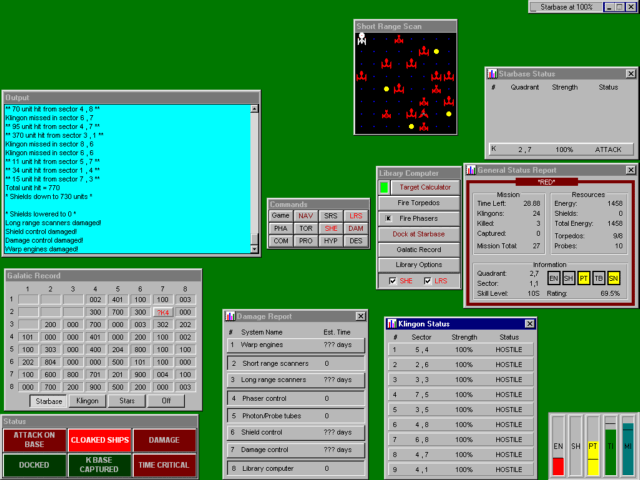This screenshot has width=640, height=480.
Task: Click Fire Torpedos in Library Computer
Action: (x=419, y=203)
